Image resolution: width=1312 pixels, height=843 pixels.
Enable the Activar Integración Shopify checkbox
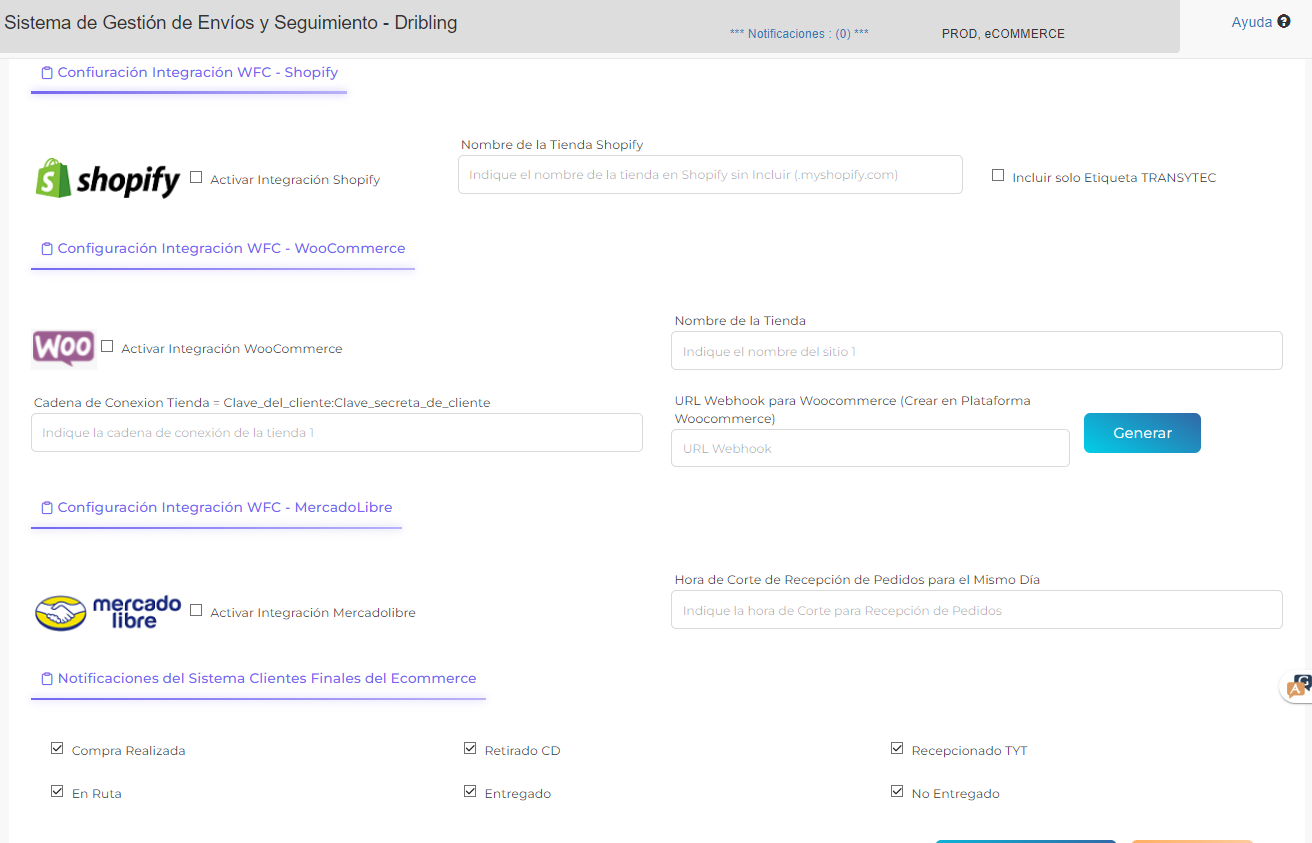[196, 177]
